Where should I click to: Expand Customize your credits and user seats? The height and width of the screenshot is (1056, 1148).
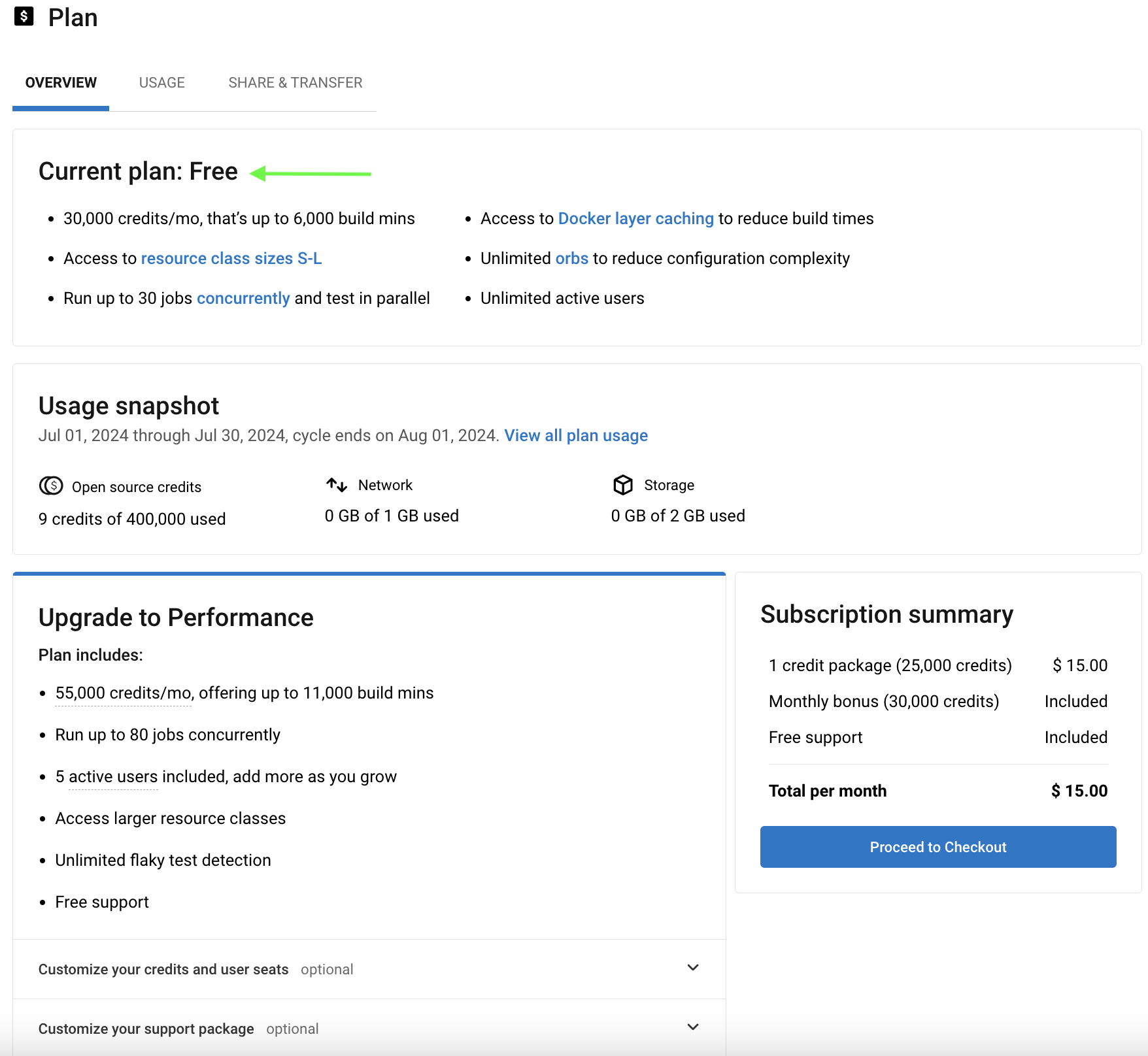(369, 969)
